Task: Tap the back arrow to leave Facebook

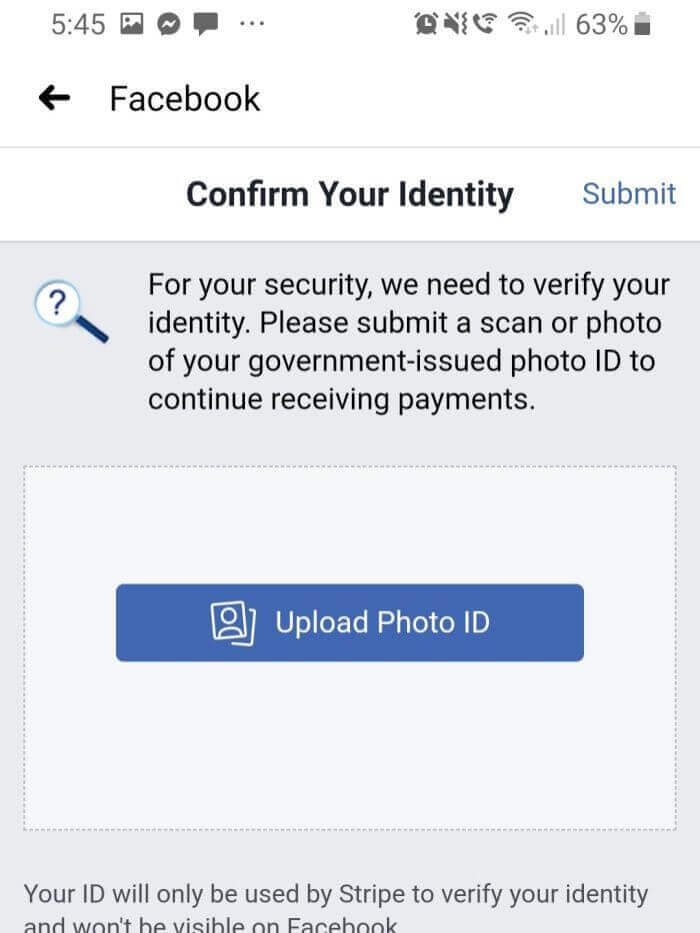Action: (55, 96)
